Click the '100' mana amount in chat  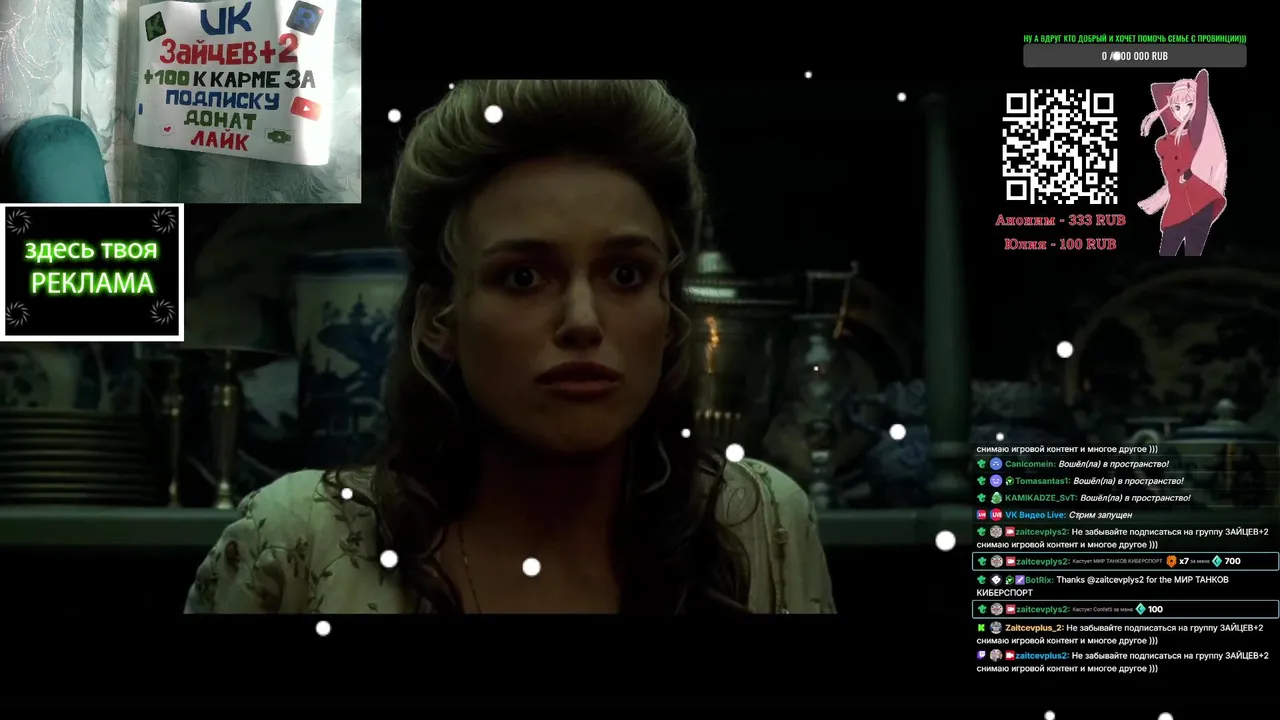[x=1155, y=609]
